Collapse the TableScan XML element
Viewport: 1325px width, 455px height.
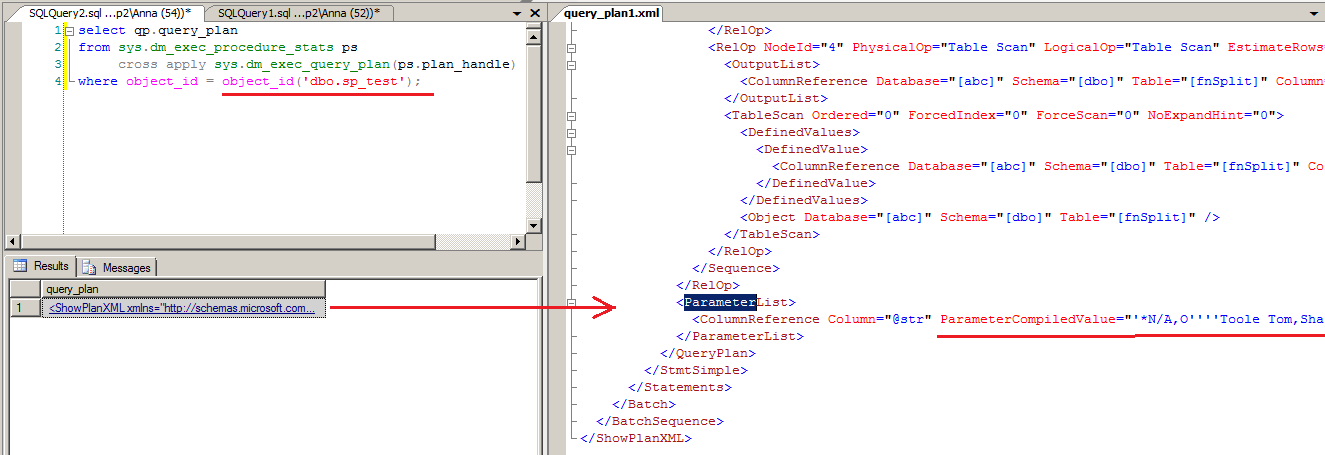(x=572, y=115)
